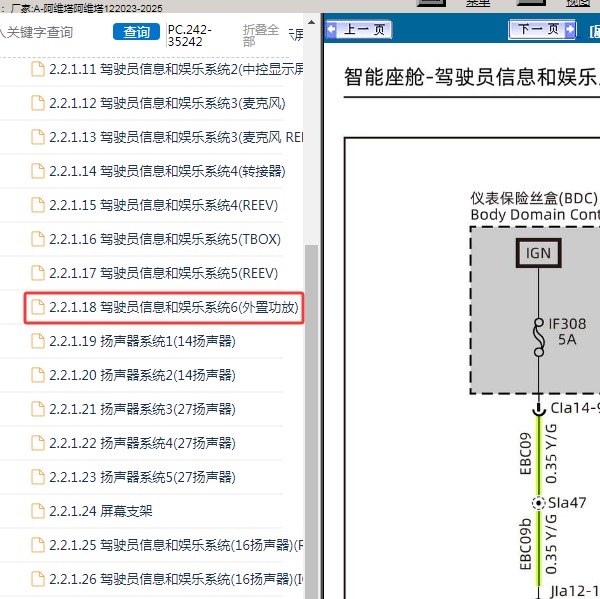Image resolution: width=600 pixels, height=599 pixels.
Task: Click document icon of 2.2.1.14 row
Action: pyautogui.click(x=38, y=171)
